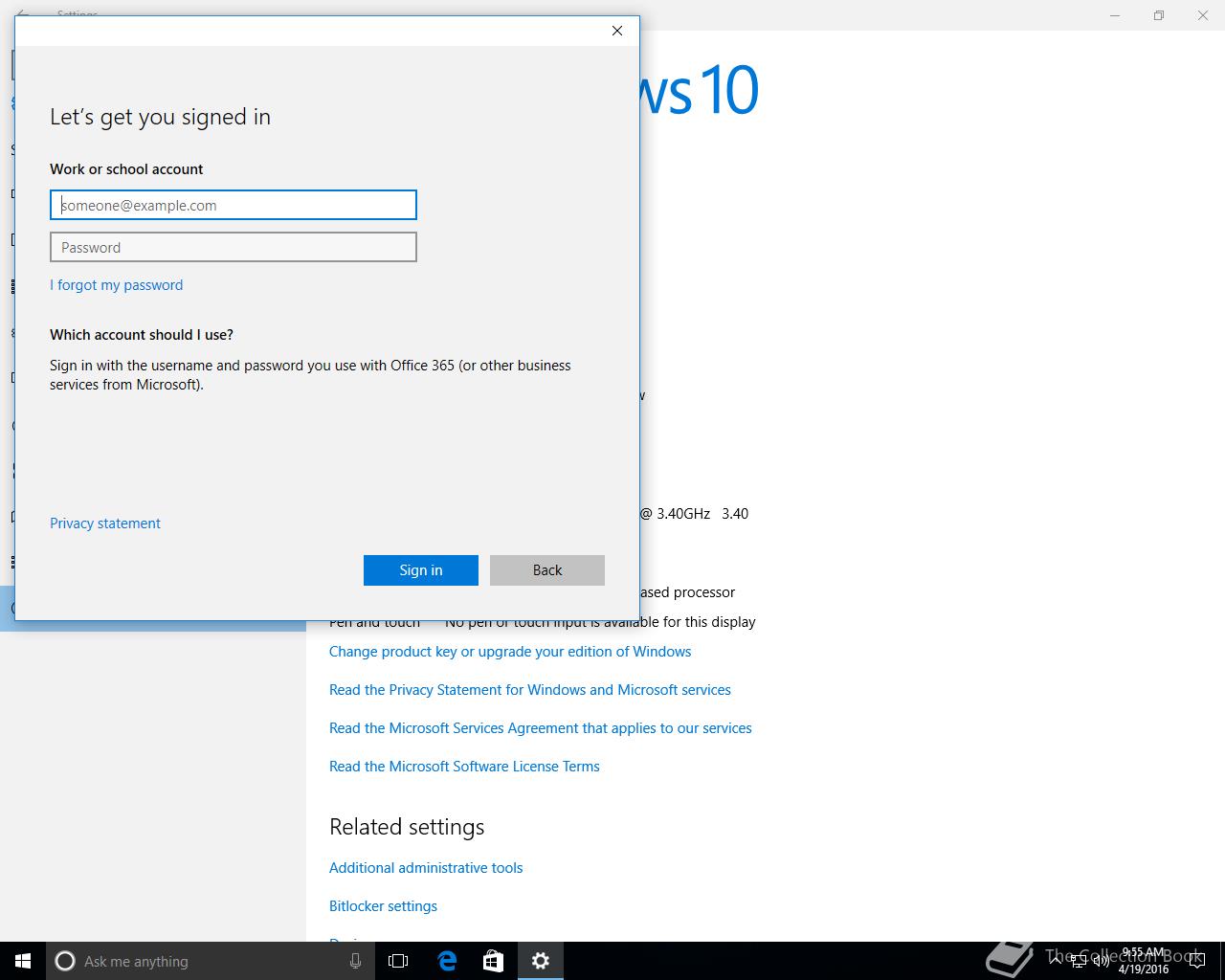
Task: Open the Windows Start menu
Action: coord(23,961)
